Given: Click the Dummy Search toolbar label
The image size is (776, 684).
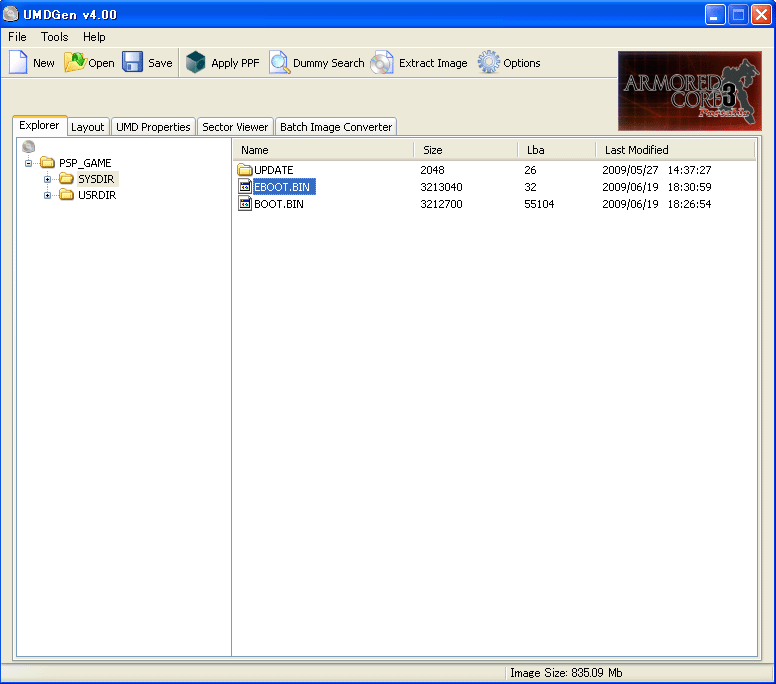Looking at the screenshot, I should pos(329,63).
